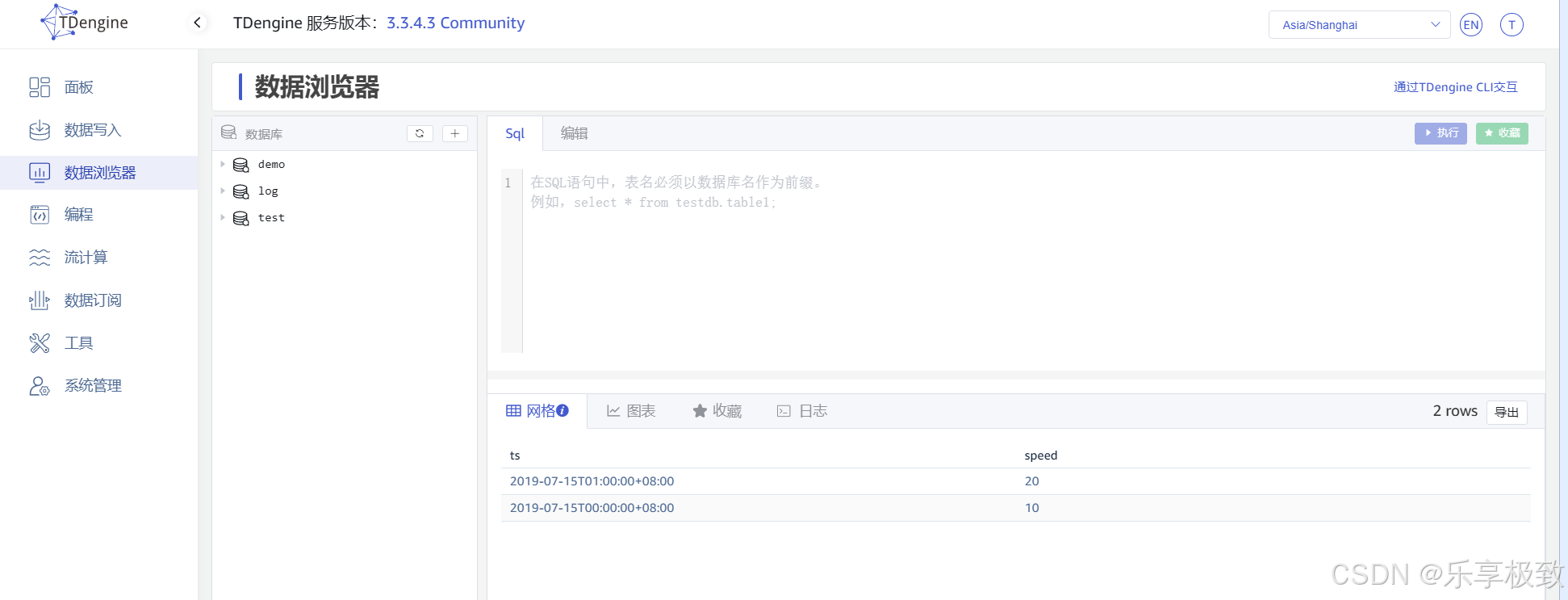Click cell 2019-07-15T01:00:00+08:00
1568x600 pixels.
tap(592, 481)
